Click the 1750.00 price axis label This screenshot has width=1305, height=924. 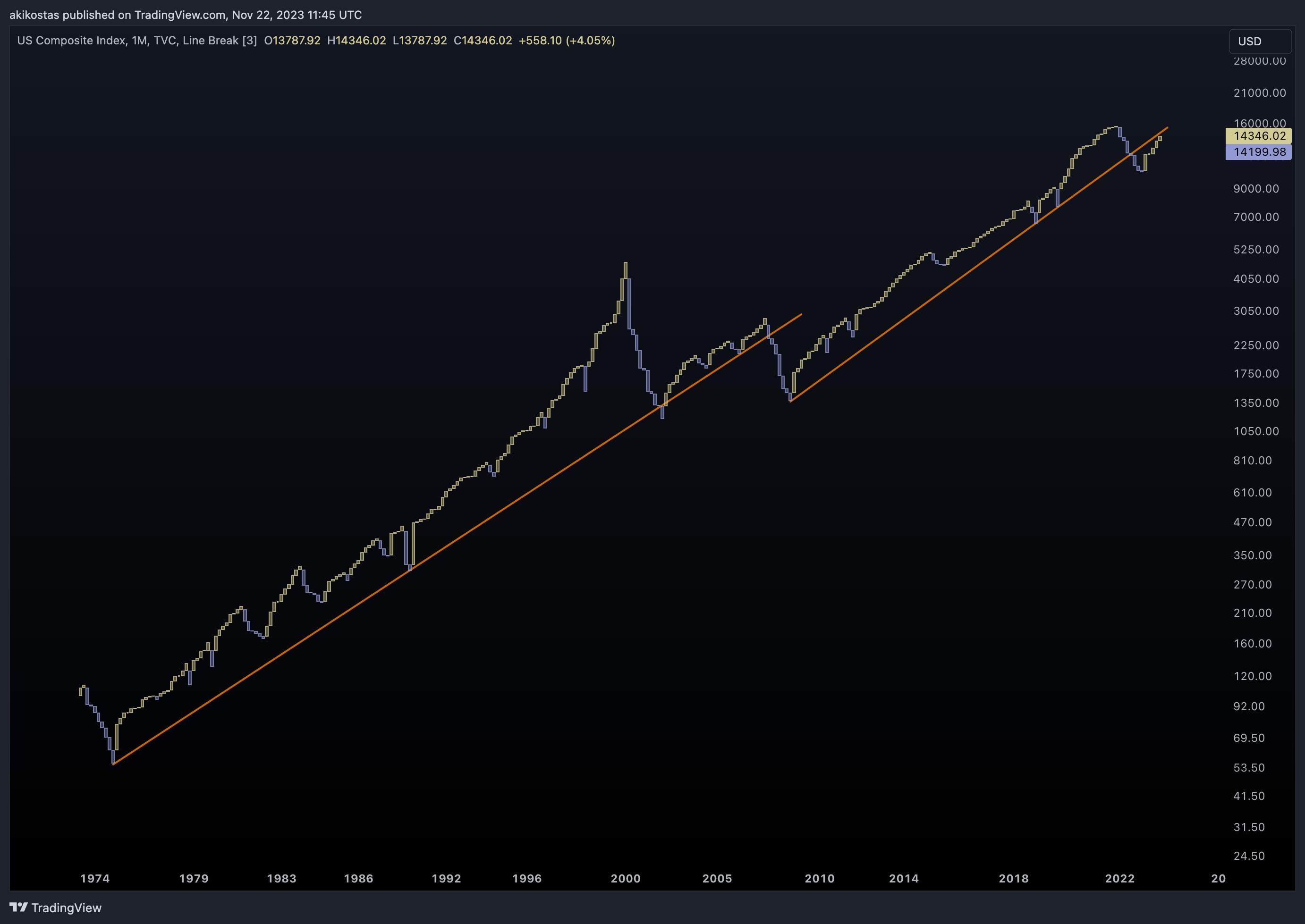(1256, 373)
